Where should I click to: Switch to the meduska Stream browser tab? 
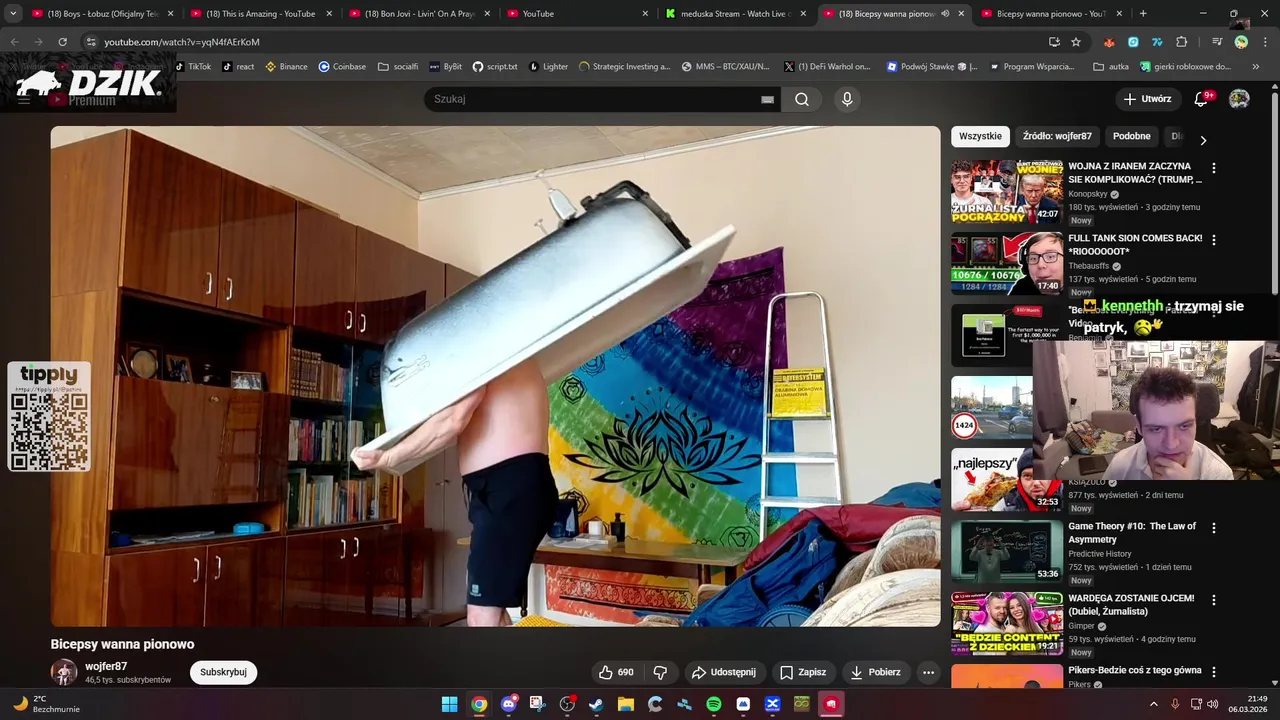(x=735, y=14)
